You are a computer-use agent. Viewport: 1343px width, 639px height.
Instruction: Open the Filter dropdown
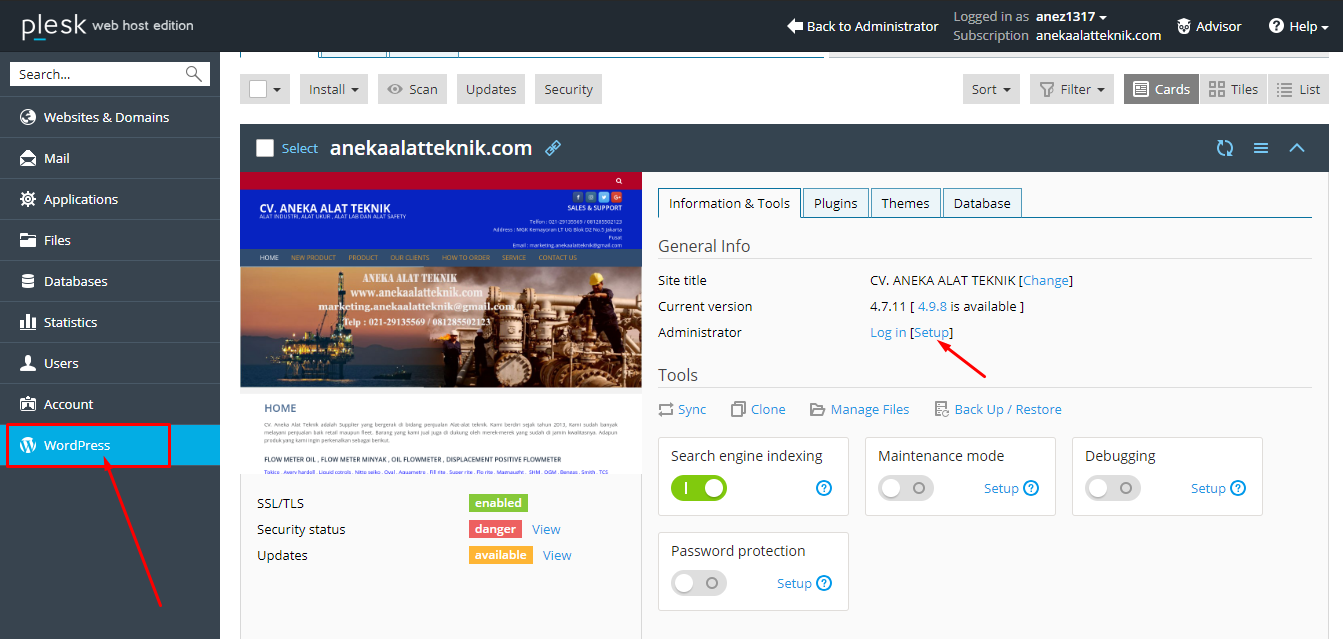[x=1072, y=89]
